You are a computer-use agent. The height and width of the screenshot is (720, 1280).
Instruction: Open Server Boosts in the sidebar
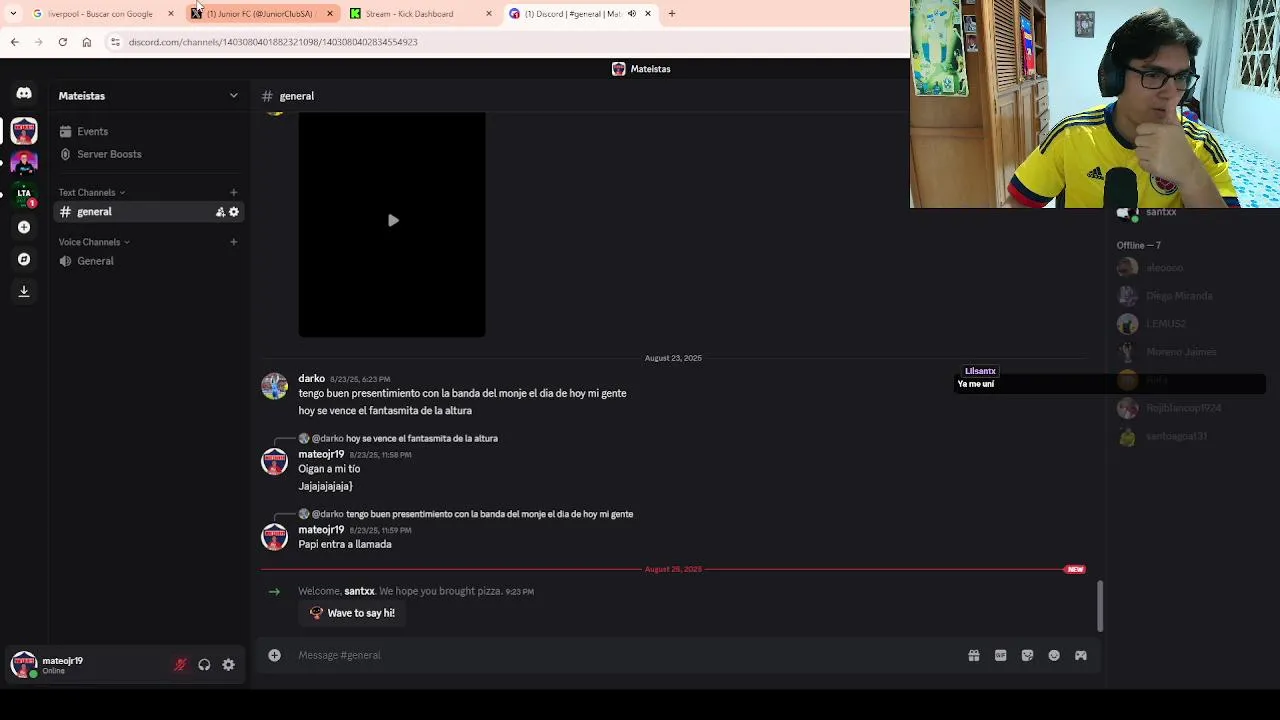click(x=109, y=154)
